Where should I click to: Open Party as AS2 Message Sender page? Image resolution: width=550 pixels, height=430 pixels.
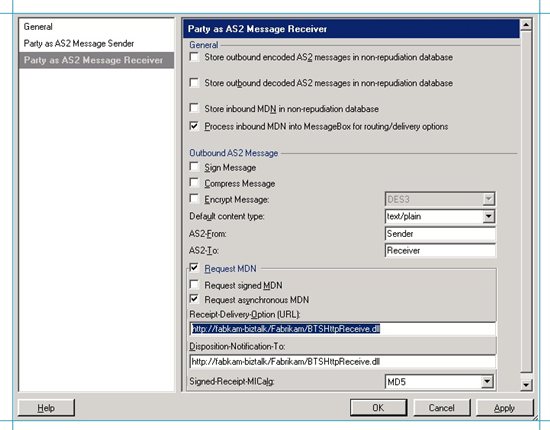click(x=79, y=43)
